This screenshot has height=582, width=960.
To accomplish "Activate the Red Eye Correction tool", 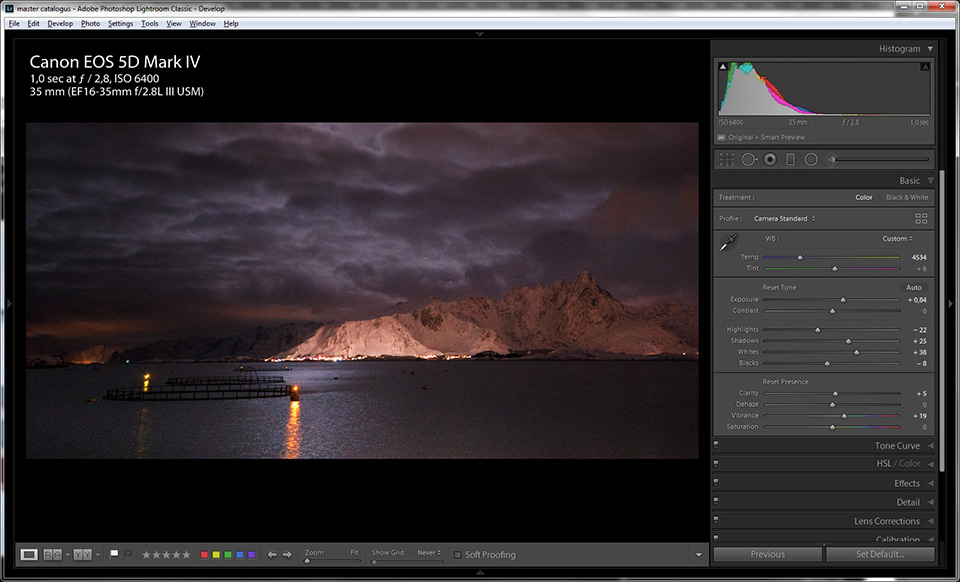I will pyautogui.click(x=770, y=160).
